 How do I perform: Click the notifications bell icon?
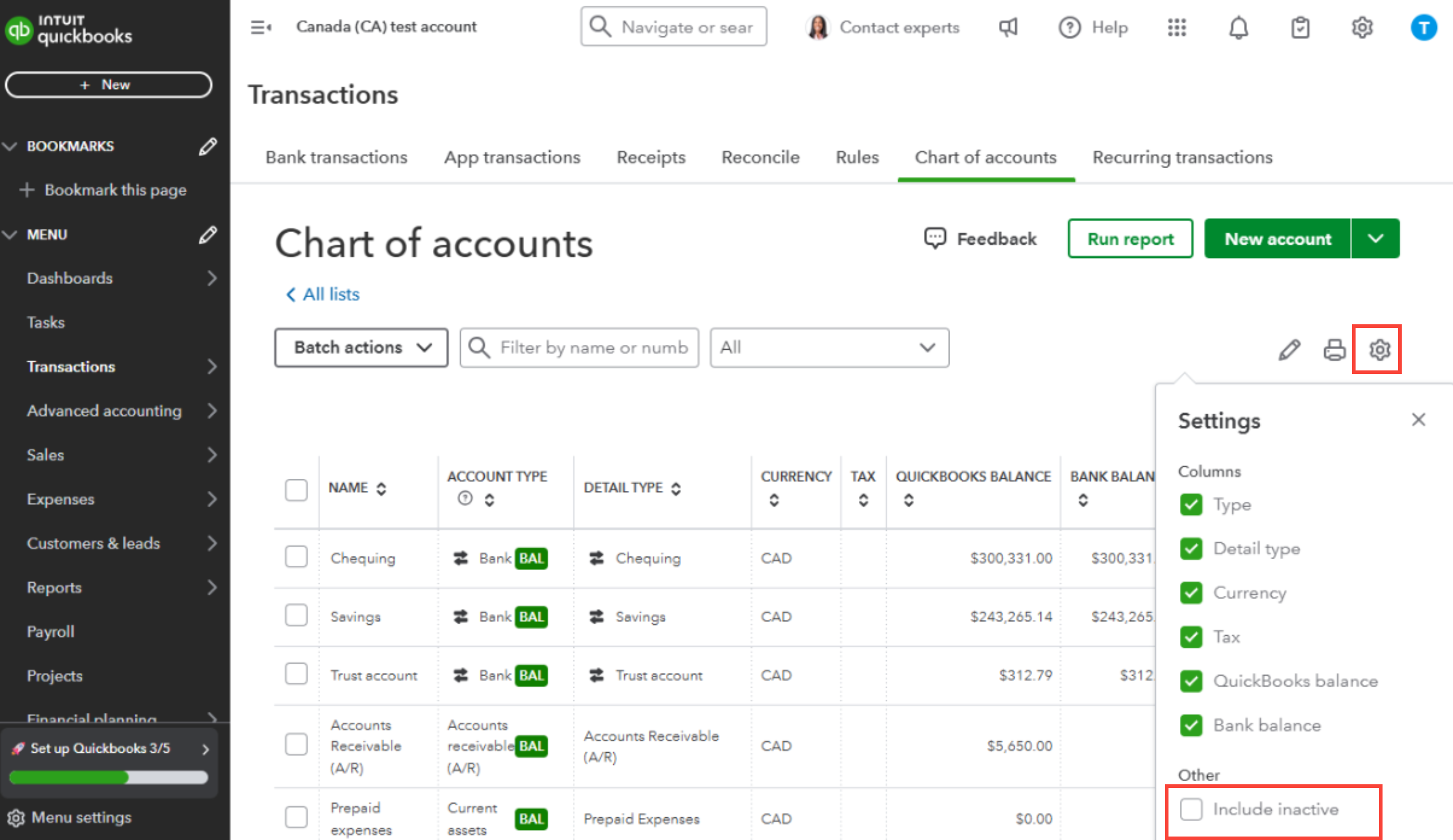1238,27
